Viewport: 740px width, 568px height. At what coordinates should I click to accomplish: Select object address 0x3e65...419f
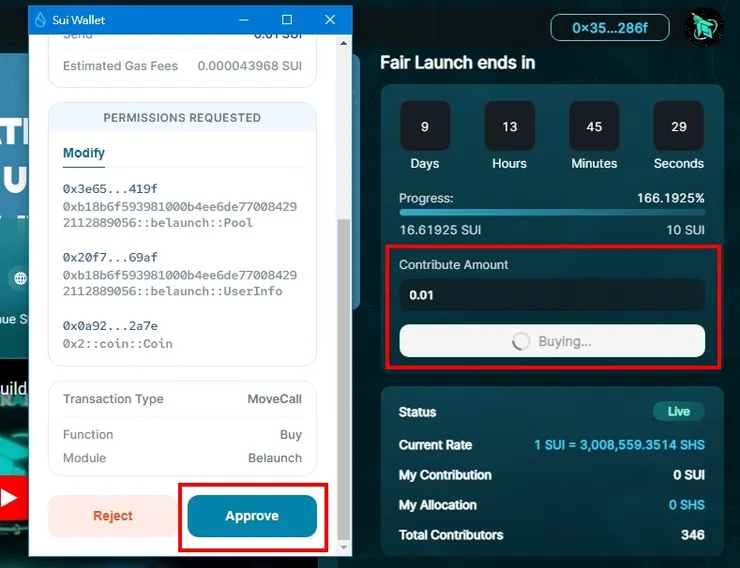click(110, 189)
